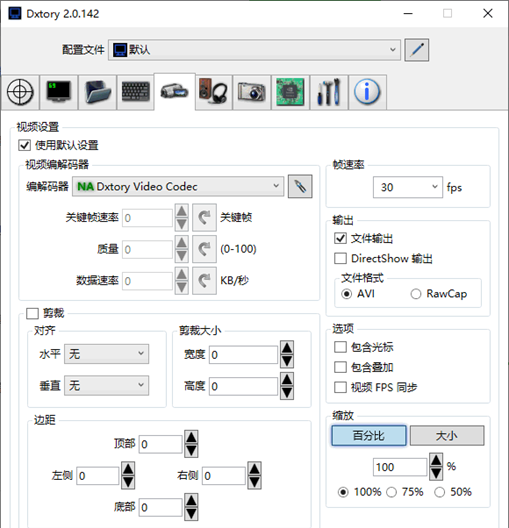The height and width of the screenshot is (528, 509).
Task: Open the 水平 alignment dropdown
Action: [106, 354]
